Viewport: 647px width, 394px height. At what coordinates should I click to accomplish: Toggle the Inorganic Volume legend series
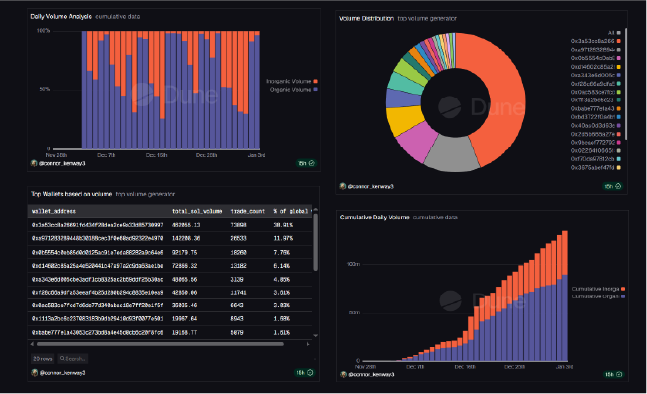click(291, 81)
